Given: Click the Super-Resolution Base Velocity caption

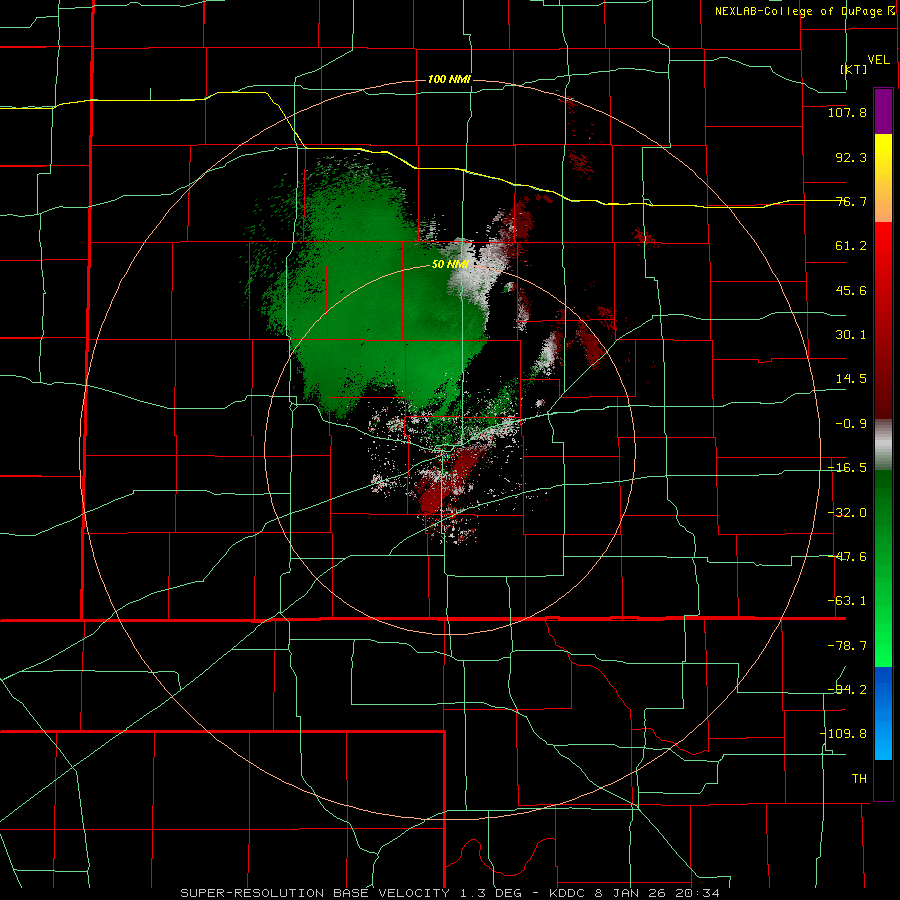Looking at the screenshot, I should click(x=450, y=893).
